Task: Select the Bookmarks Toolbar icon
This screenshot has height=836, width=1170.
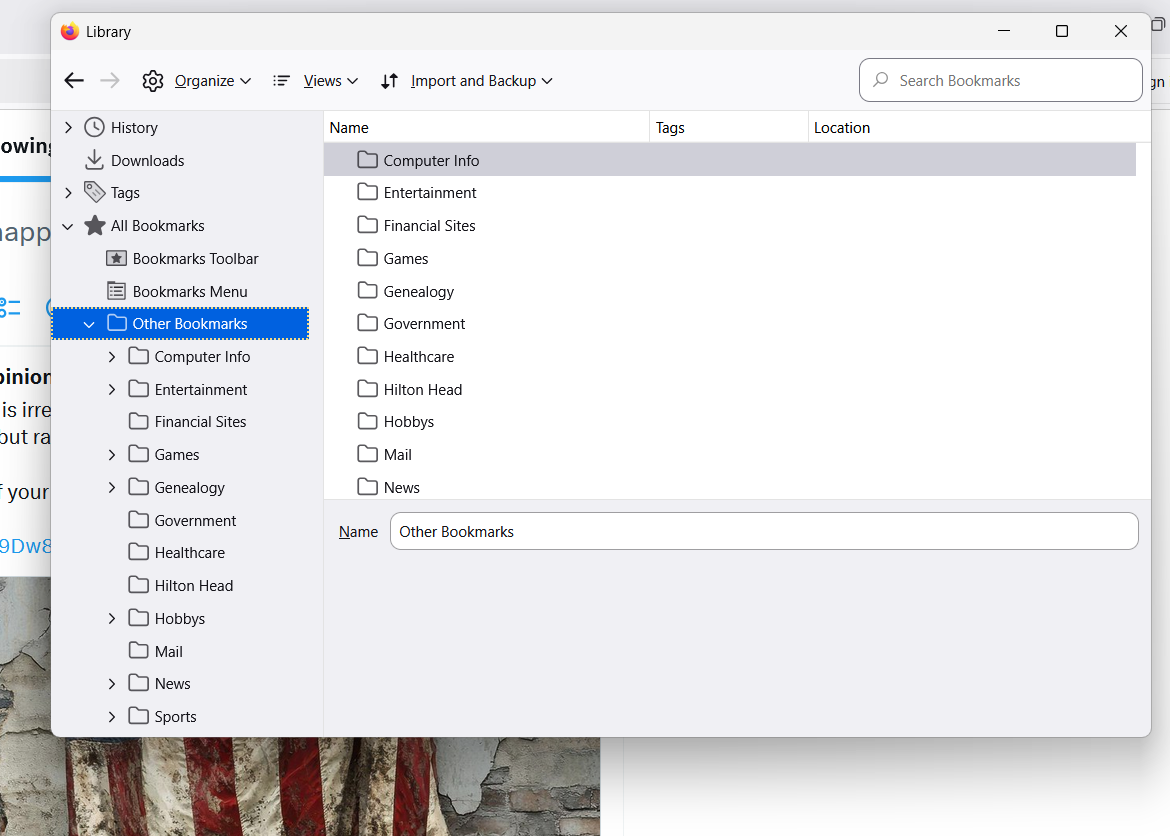Action: click(x=117, y=259)
